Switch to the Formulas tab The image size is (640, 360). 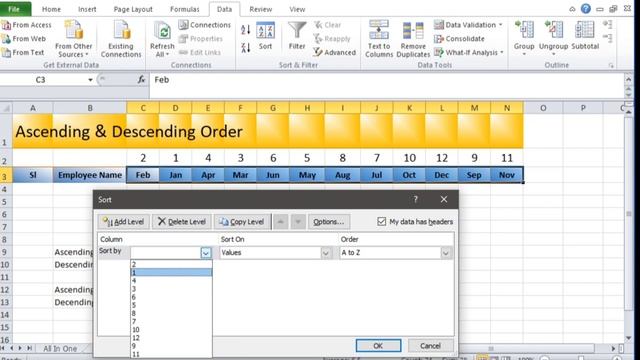[x=184, y=9]
